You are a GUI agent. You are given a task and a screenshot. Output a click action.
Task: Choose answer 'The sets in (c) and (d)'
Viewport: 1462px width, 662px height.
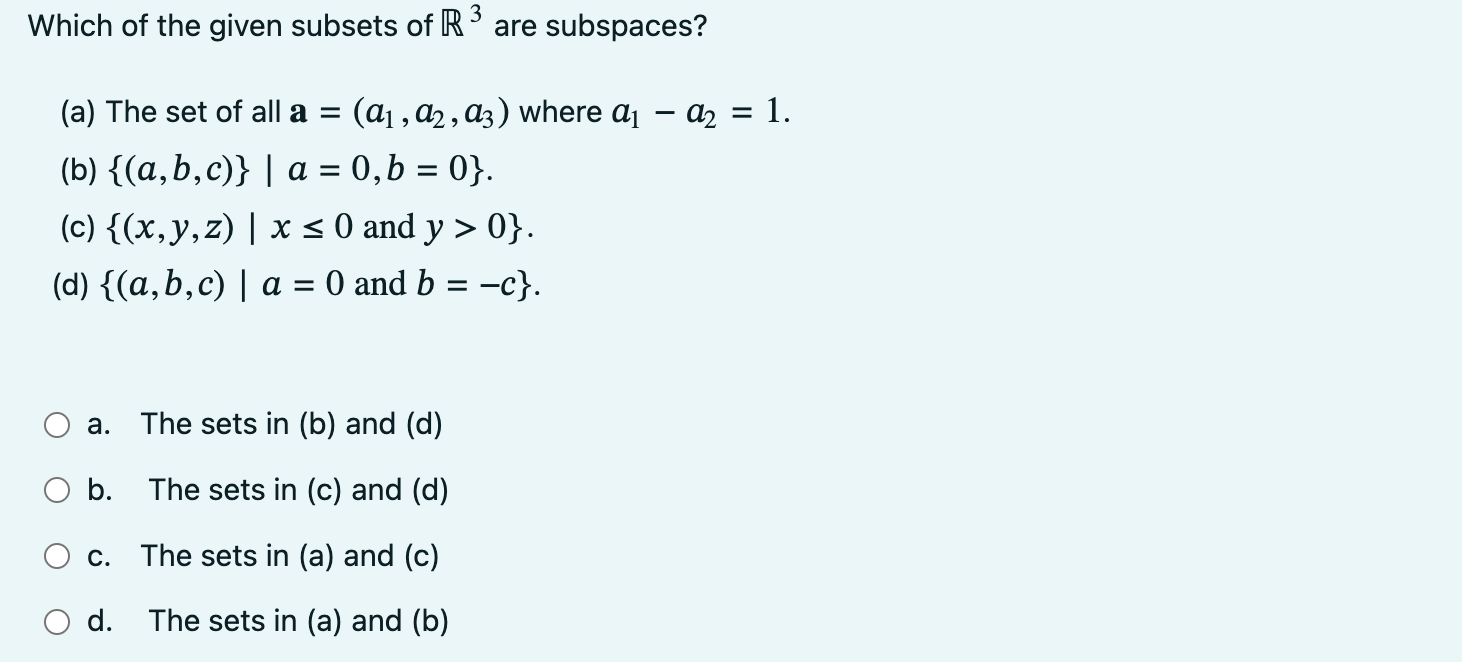(297, 490)
